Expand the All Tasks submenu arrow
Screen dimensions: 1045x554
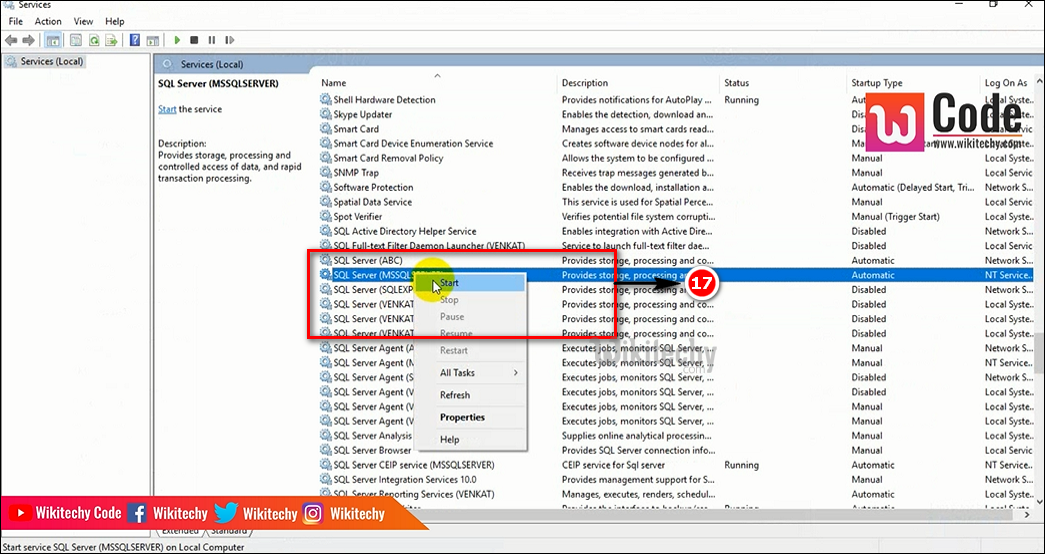click(516, 373)
